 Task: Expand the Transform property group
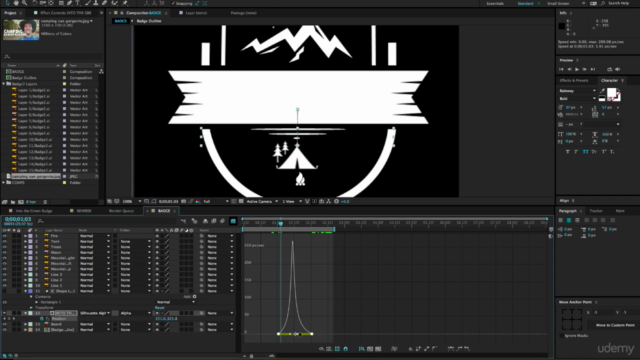click(31, 308)
